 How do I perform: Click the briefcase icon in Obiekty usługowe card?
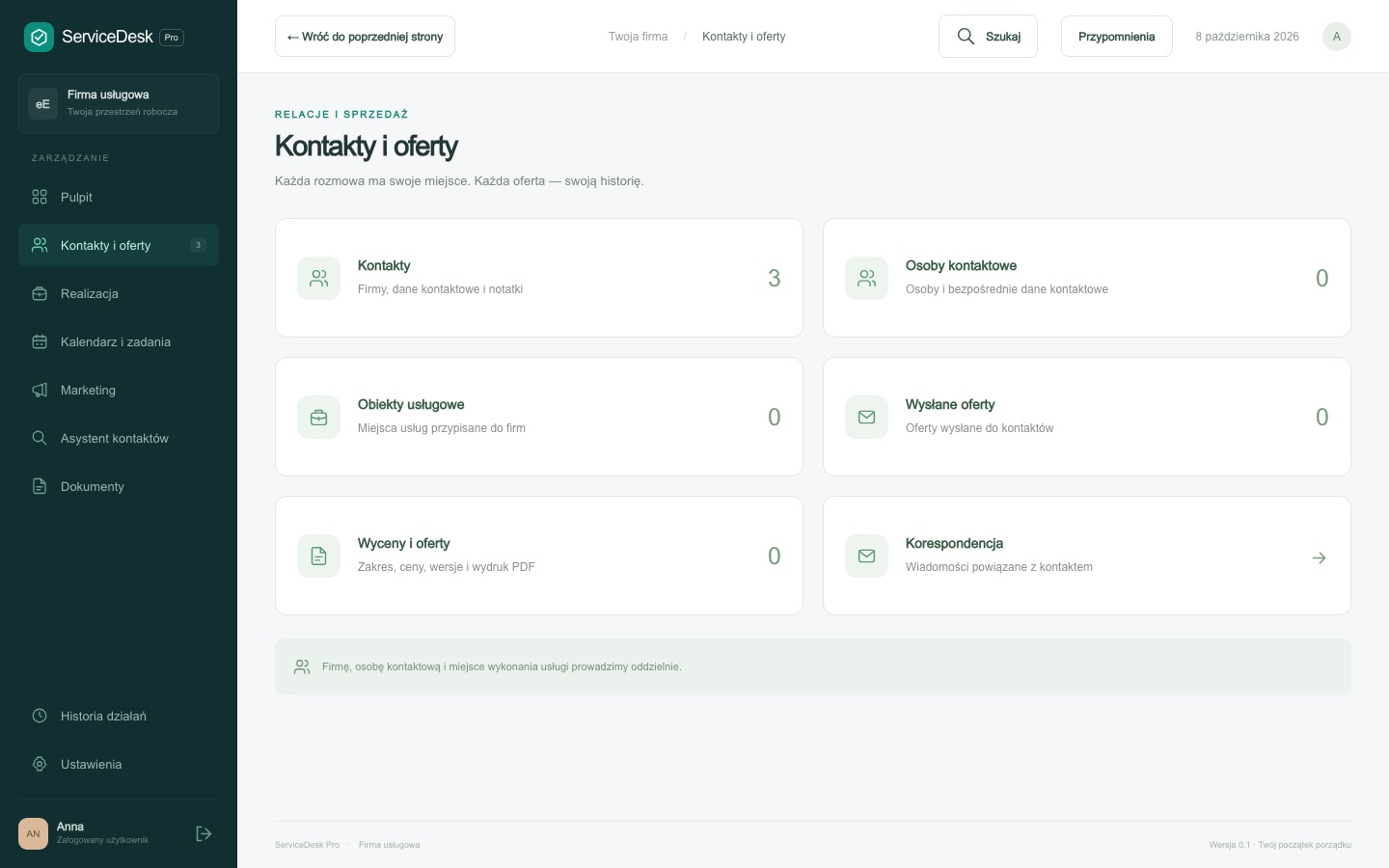318,417
